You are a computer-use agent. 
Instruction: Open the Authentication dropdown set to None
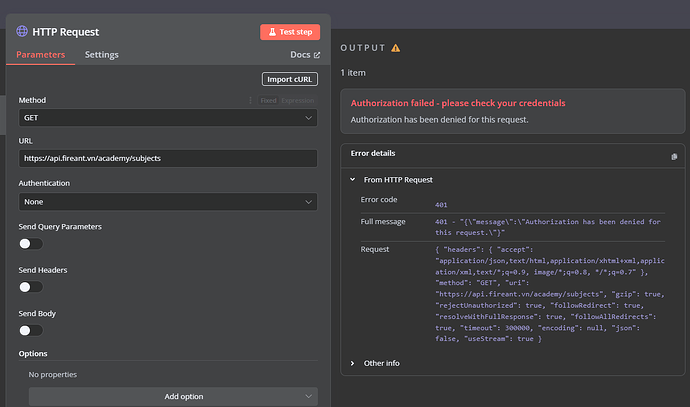[168, 202]
